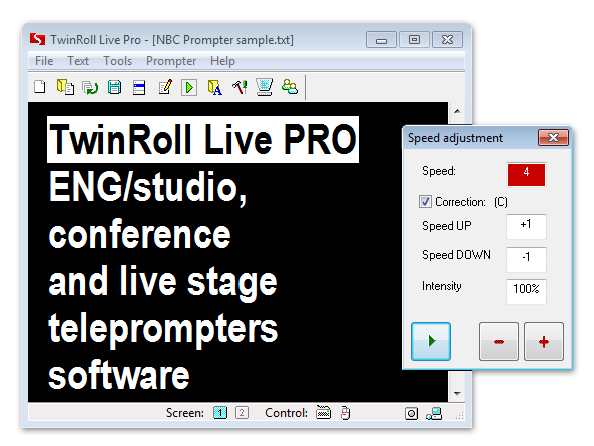Close the TwinRoll Live Pro window
594x446 pixels.
pyautogui.click(x=447, y=40)
